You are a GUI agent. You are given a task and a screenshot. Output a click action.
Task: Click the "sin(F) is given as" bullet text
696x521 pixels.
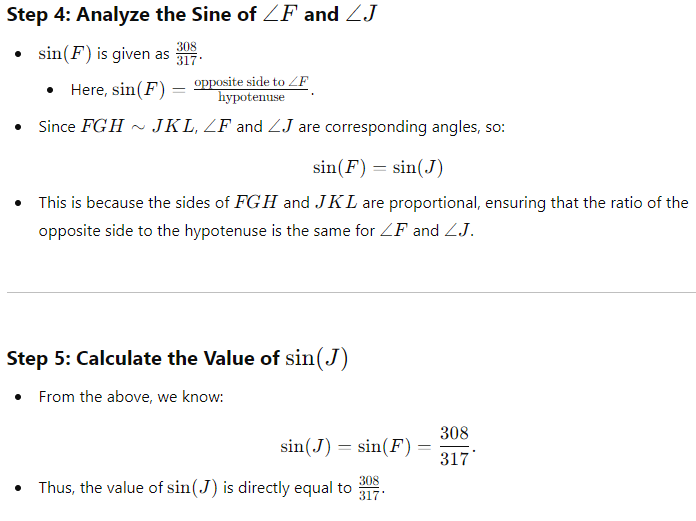(104, 53)
